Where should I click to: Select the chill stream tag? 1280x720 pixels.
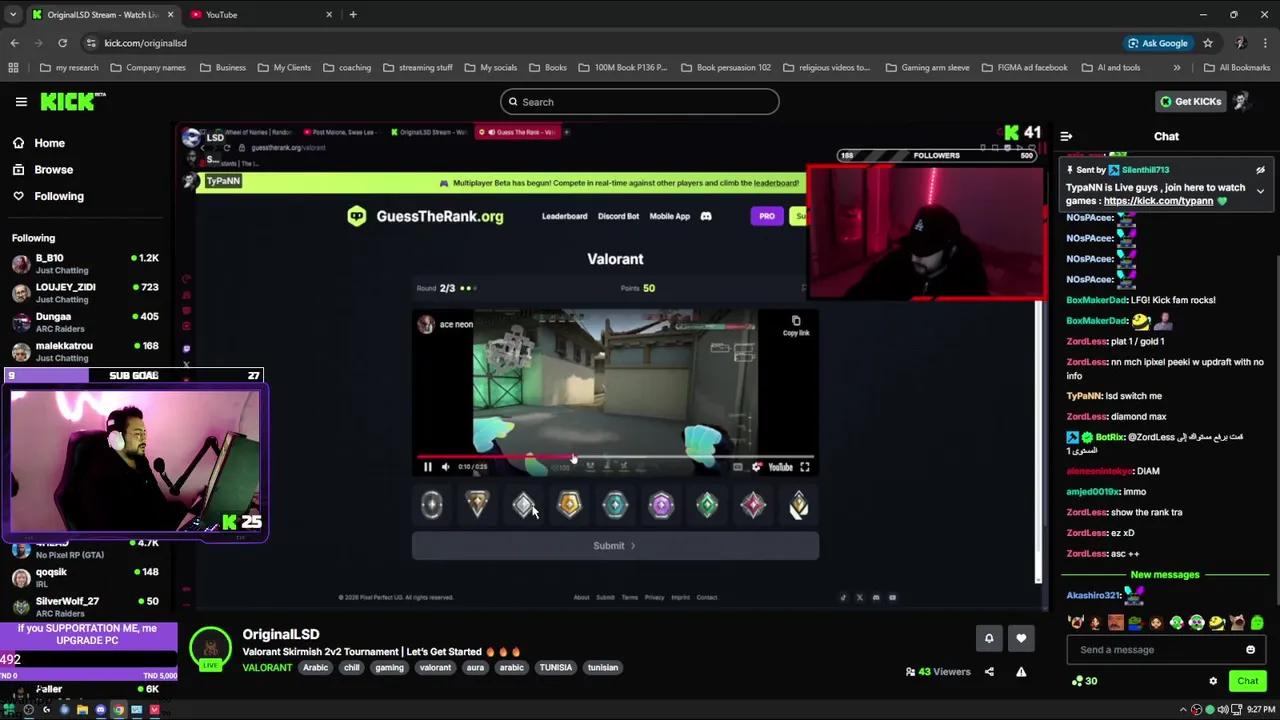pos(352,668)
